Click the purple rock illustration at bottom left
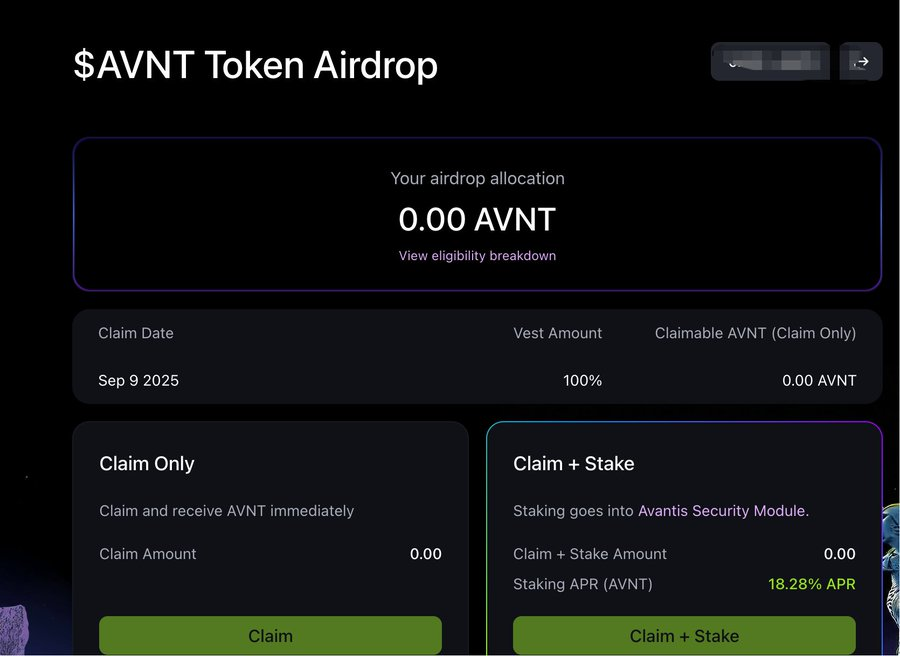 [x=14, y=630]
